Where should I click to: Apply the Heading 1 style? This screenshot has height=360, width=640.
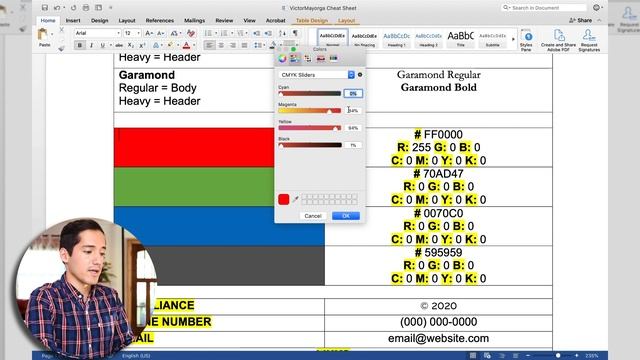[396, 40]
